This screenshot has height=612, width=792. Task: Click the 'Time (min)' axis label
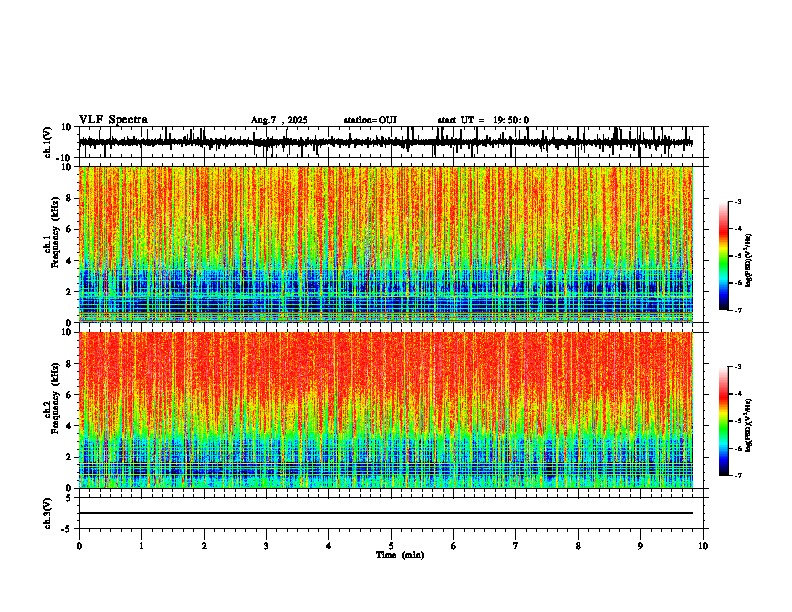400,555
